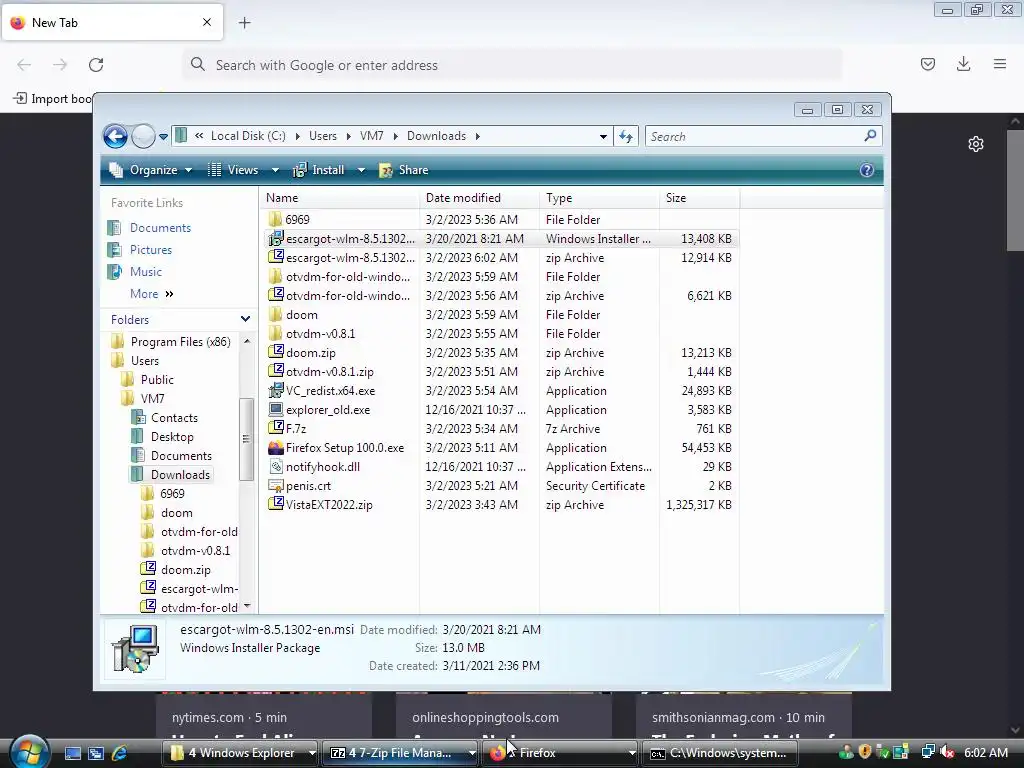1024x768 pixels.
Task: Click Show Desktop quick launch icon
Action: (72, 753)
